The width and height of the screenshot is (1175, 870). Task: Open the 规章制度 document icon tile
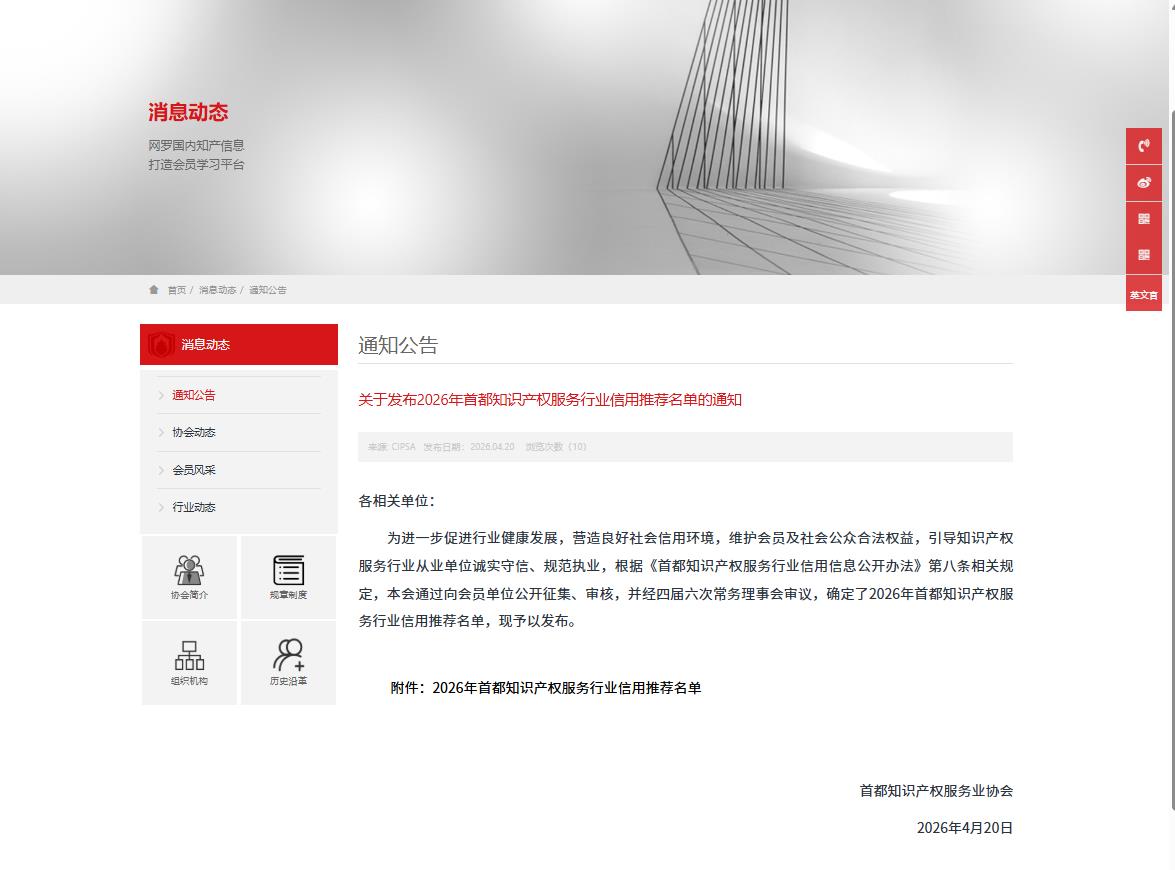288,577
